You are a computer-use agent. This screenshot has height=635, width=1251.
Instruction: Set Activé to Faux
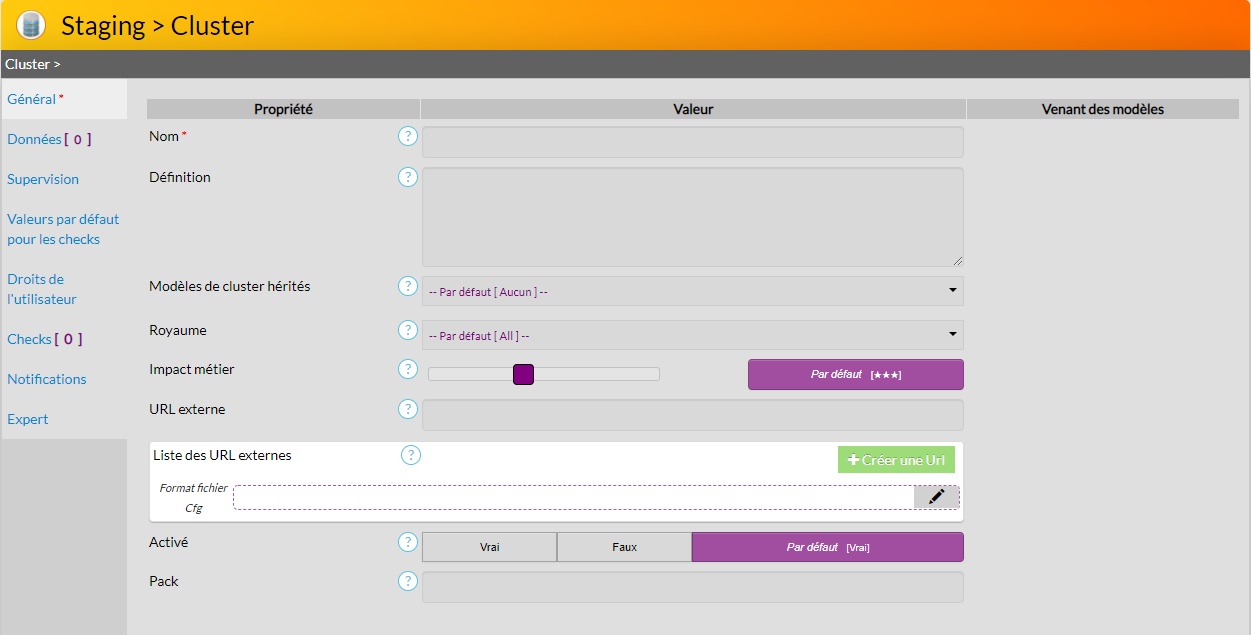click(624, 547)
